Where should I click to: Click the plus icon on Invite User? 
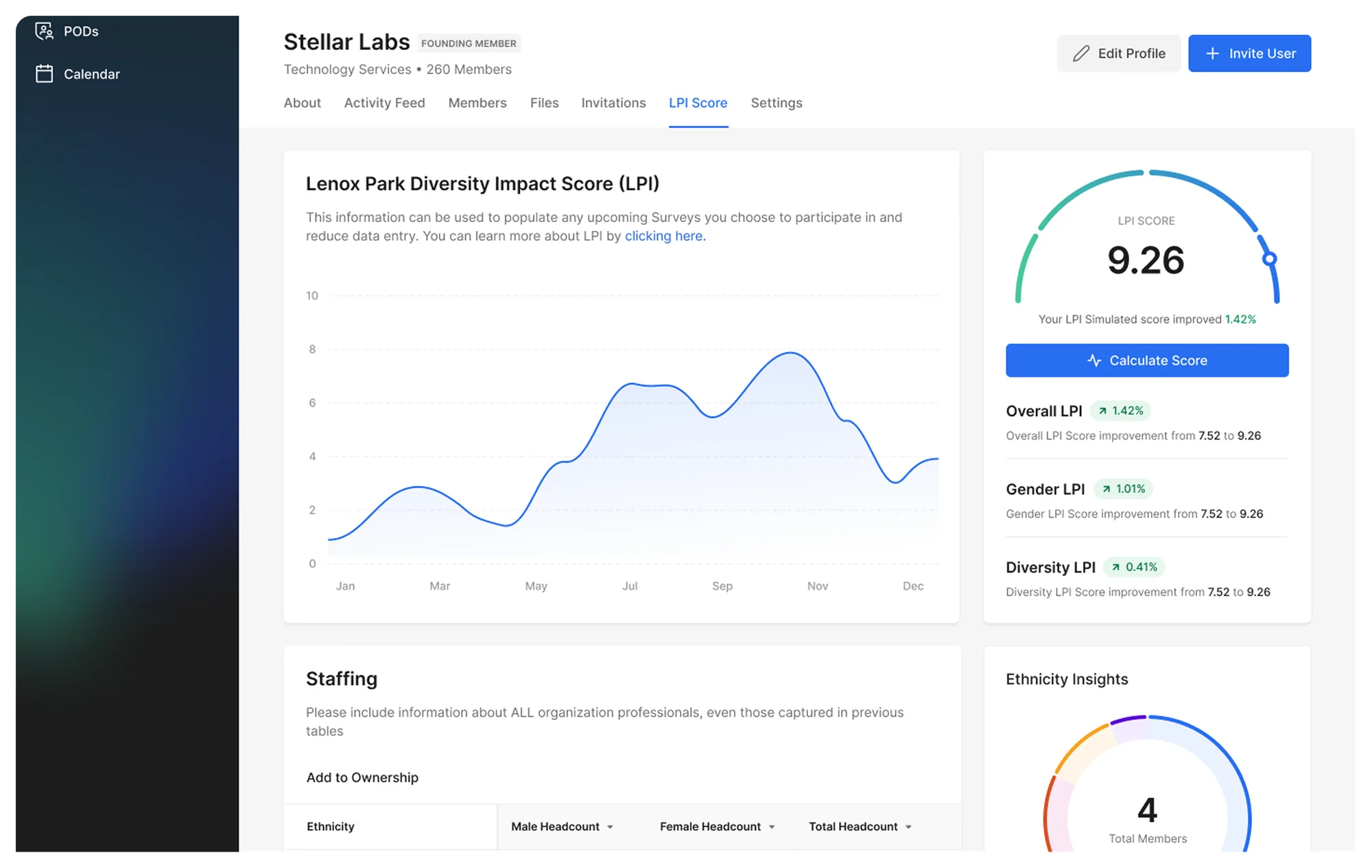(x=1213, y=53)
